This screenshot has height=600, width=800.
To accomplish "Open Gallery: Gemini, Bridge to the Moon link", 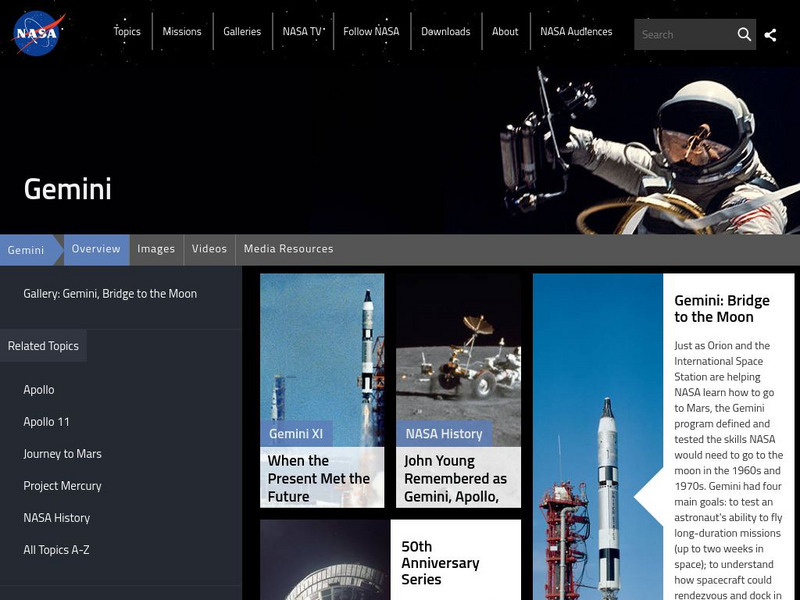I will click(x=110, y=294).
